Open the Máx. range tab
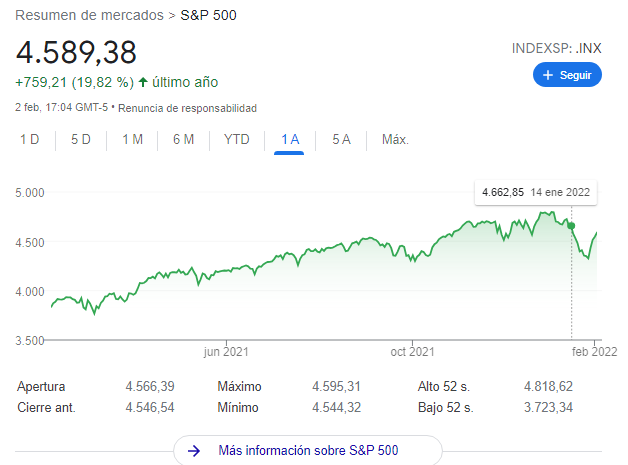The image size is (628, 465). pos(395,140)
